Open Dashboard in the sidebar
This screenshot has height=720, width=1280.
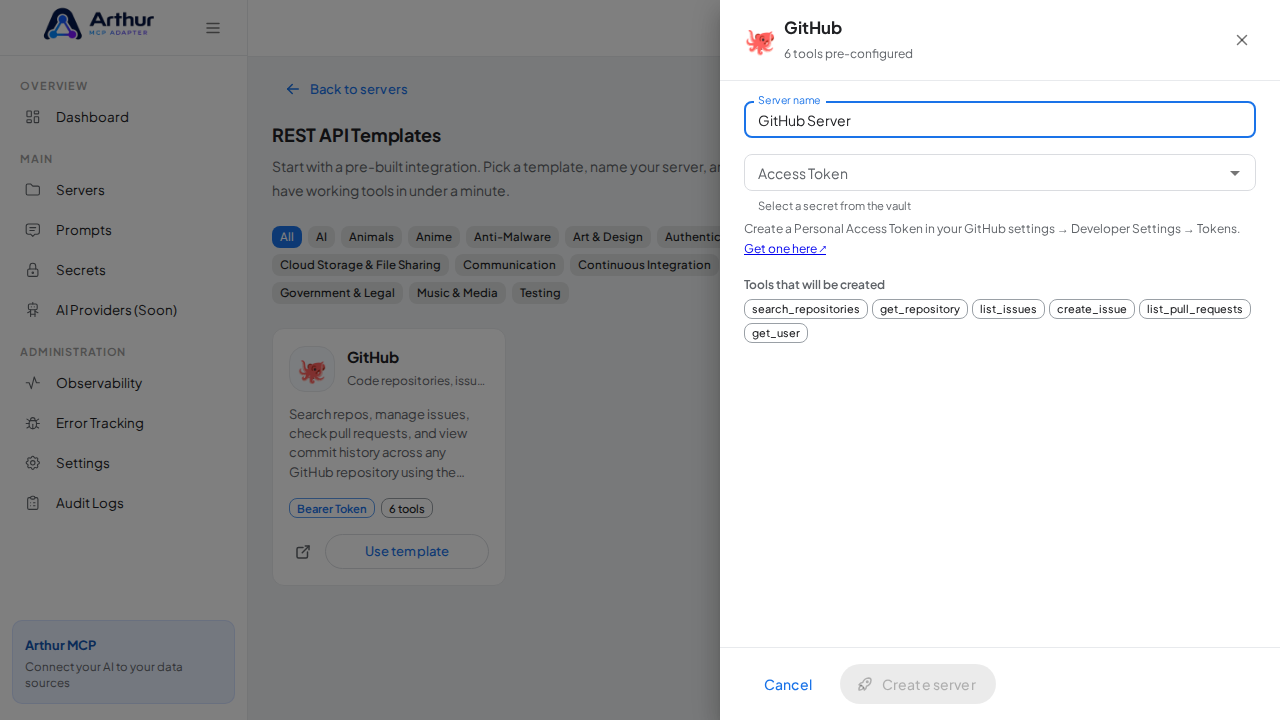(124, 117)
